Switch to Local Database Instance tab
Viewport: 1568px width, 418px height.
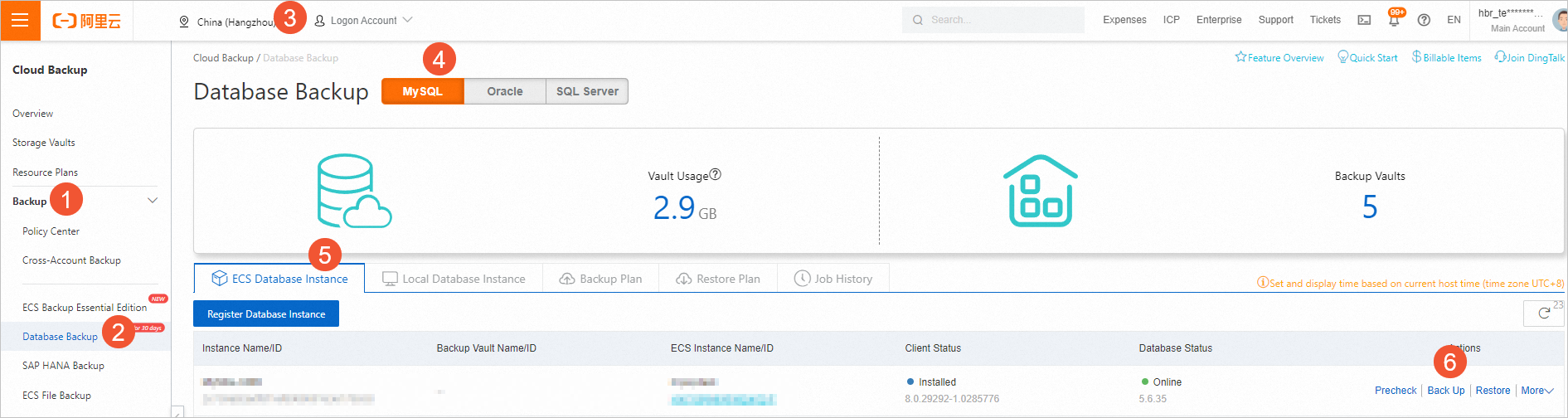click(x=454, y=279)
